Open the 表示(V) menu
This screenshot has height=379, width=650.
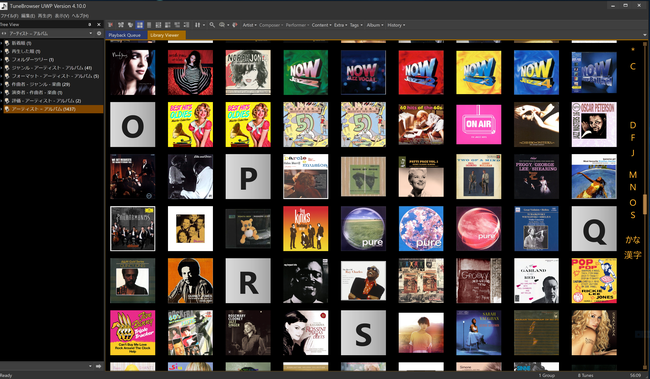(62, 16)
